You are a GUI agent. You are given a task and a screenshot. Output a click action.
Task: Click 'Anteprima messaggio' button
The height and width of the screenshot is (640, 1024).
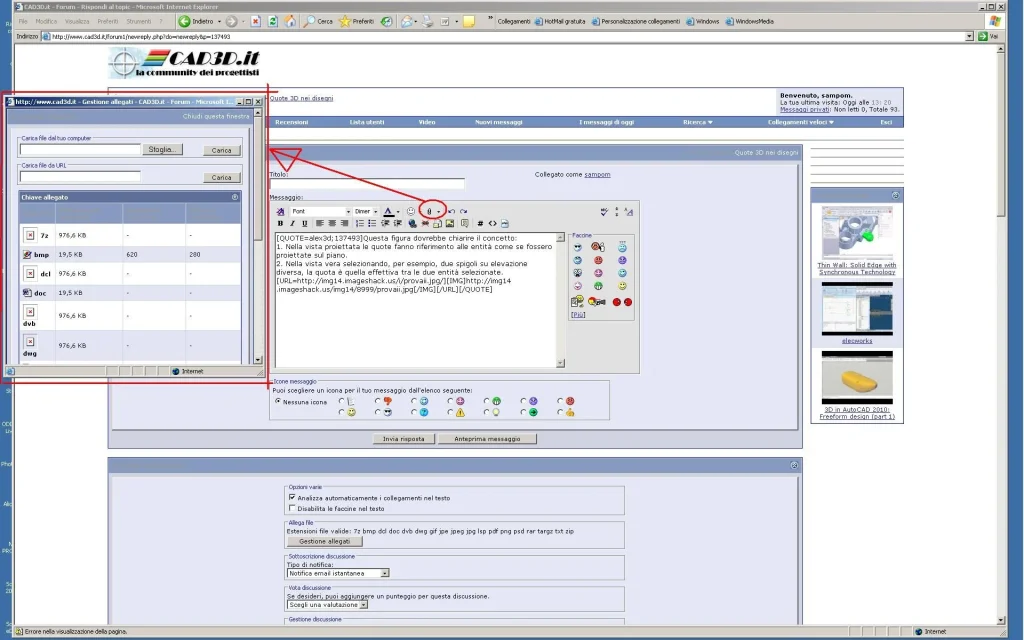pyautogui.click(x=487, y=439)
